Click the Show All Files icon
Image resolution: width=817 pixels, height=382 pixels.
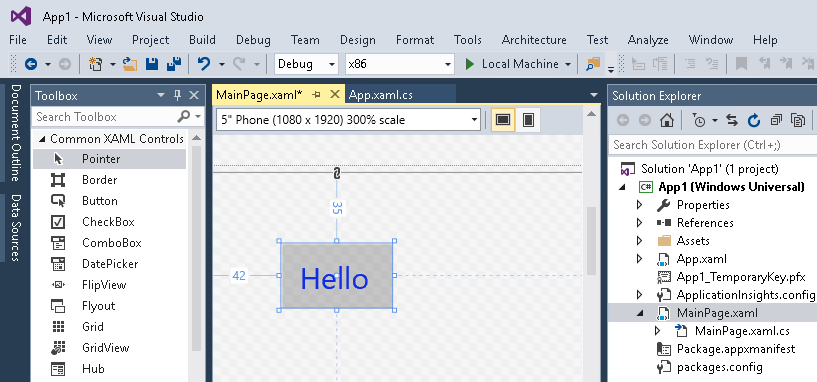coord(798,120)
